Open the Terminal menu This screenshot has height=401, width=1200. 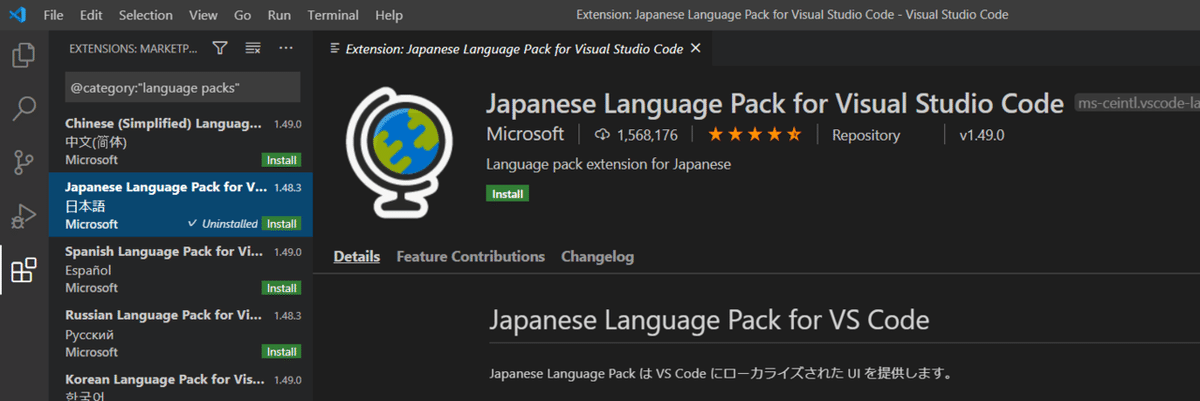[x=333, y=15]
